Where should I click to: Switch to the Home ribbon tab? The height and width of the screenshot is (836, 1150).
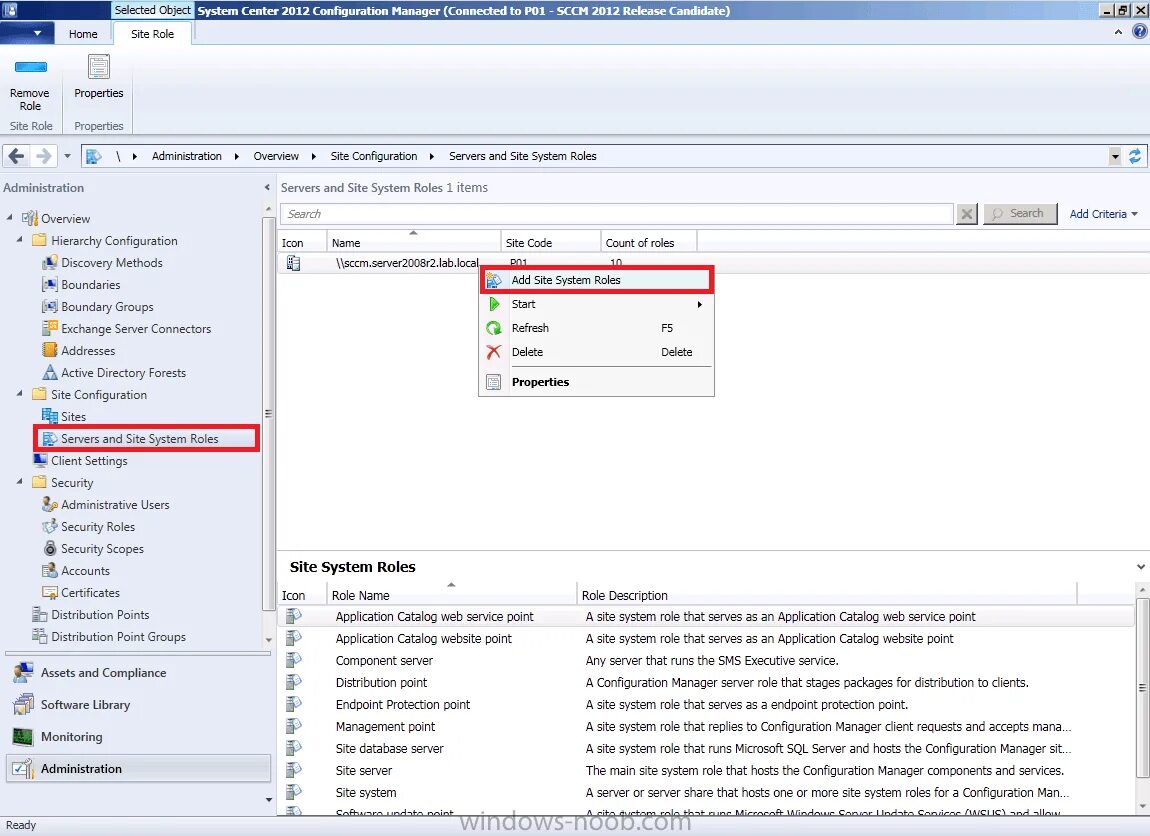click(x=83, y=34)
